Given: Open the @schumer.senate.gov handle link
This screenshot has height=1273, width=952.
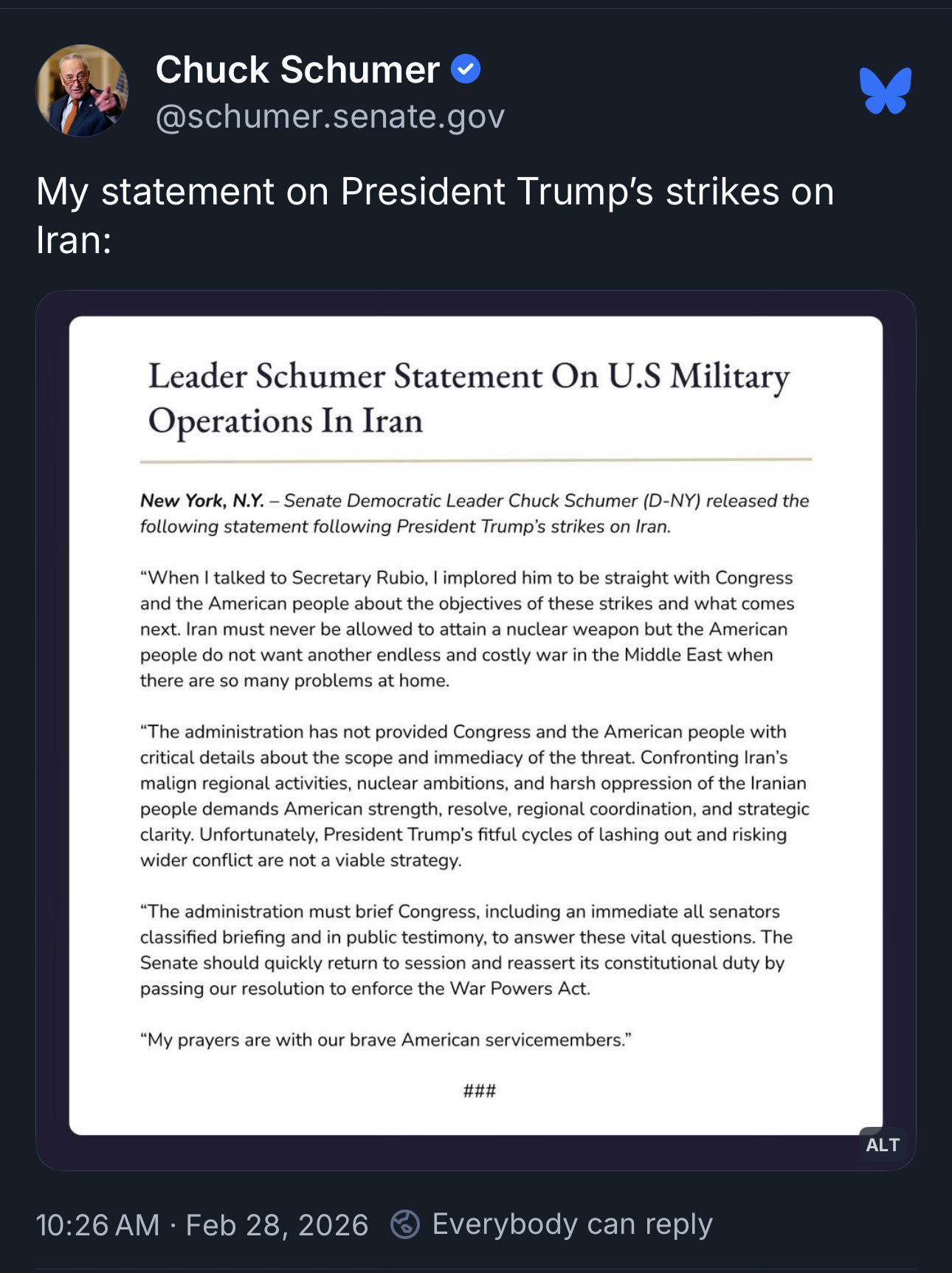Looking at the screenshot, I should tap(330, 117).
